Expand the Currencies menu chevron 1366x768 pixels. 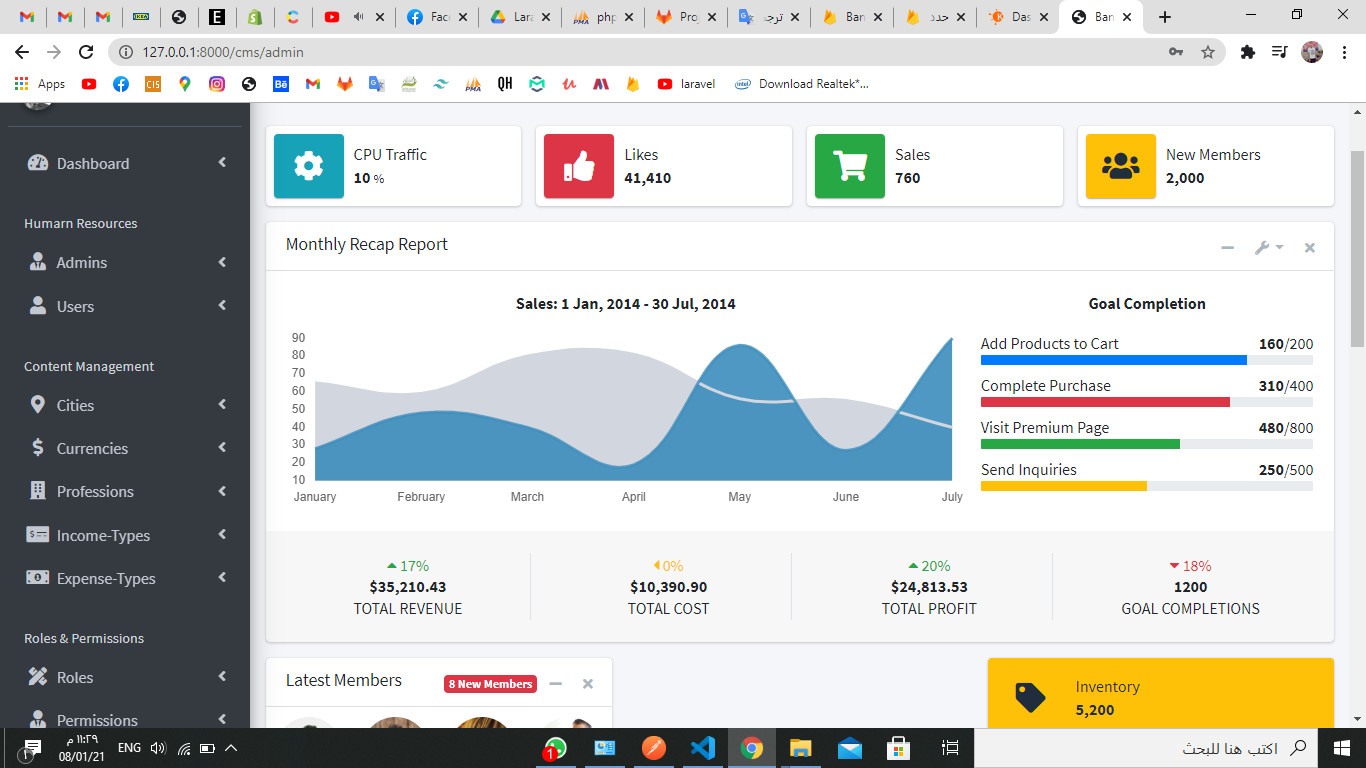(222, 447)
